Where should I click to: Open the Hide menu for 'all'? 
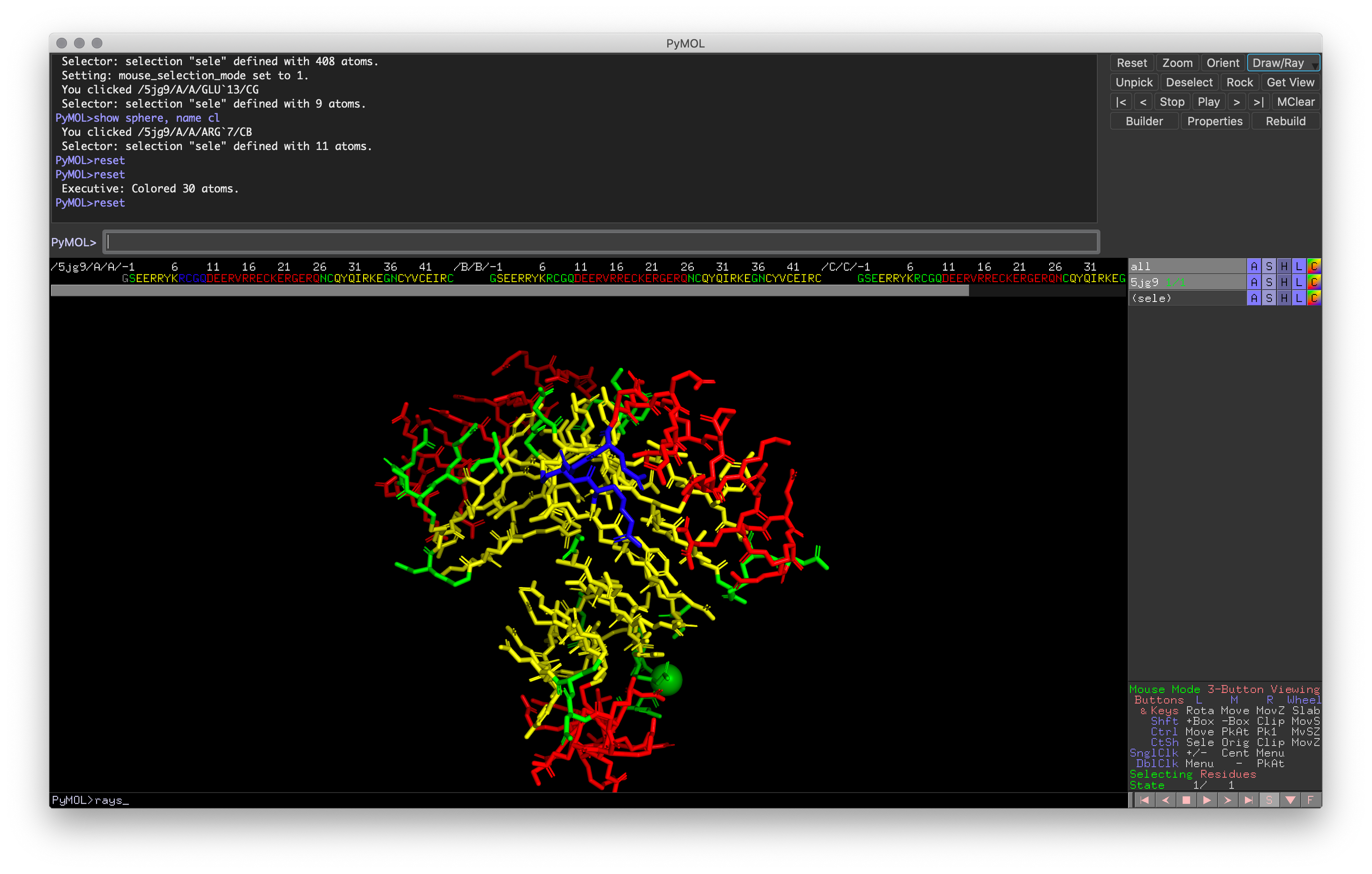[x=1284, y=266]
